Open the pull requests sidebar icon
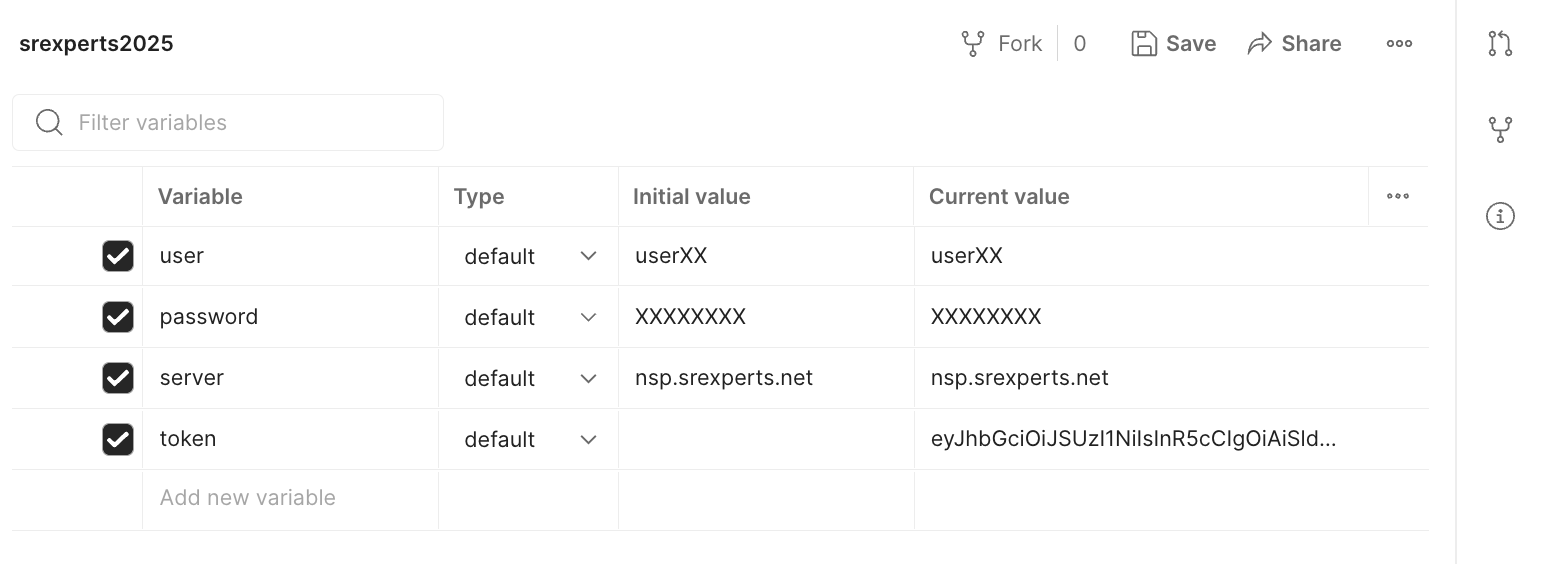Screen dimensions: 1544x564 (x=1500, y=44)
